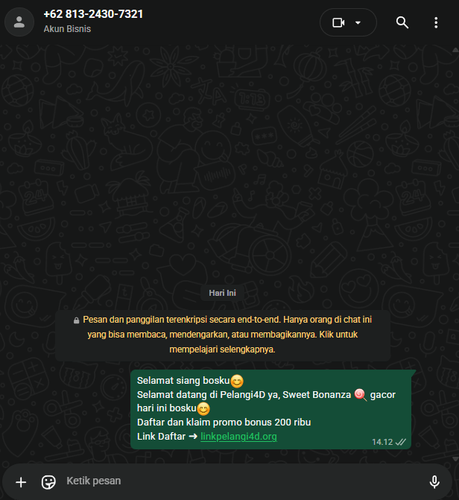
Task: Record a voice message with microphone
Action: coord(434,482)
